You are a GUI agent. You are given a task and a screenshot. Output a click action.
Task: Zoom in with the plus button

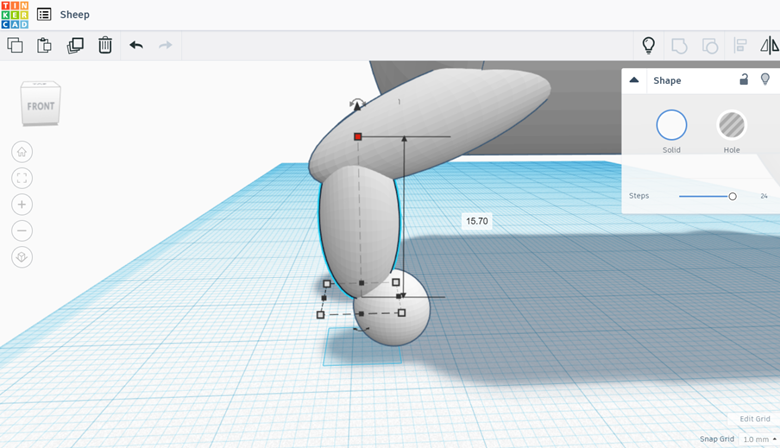(x=22, y=204)
